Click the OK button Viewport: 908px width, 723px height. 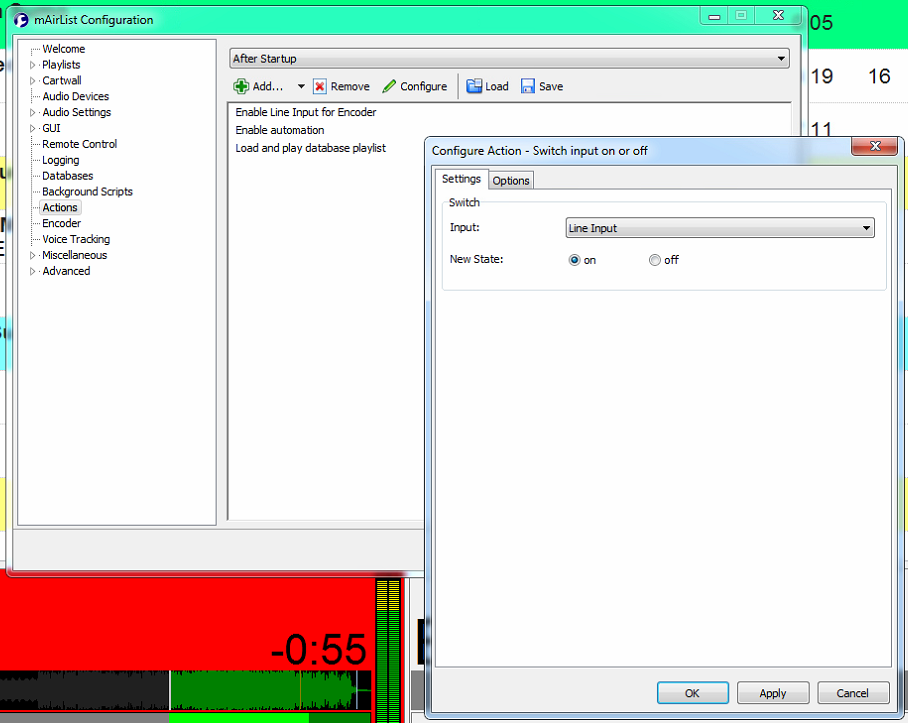[693, 693]
